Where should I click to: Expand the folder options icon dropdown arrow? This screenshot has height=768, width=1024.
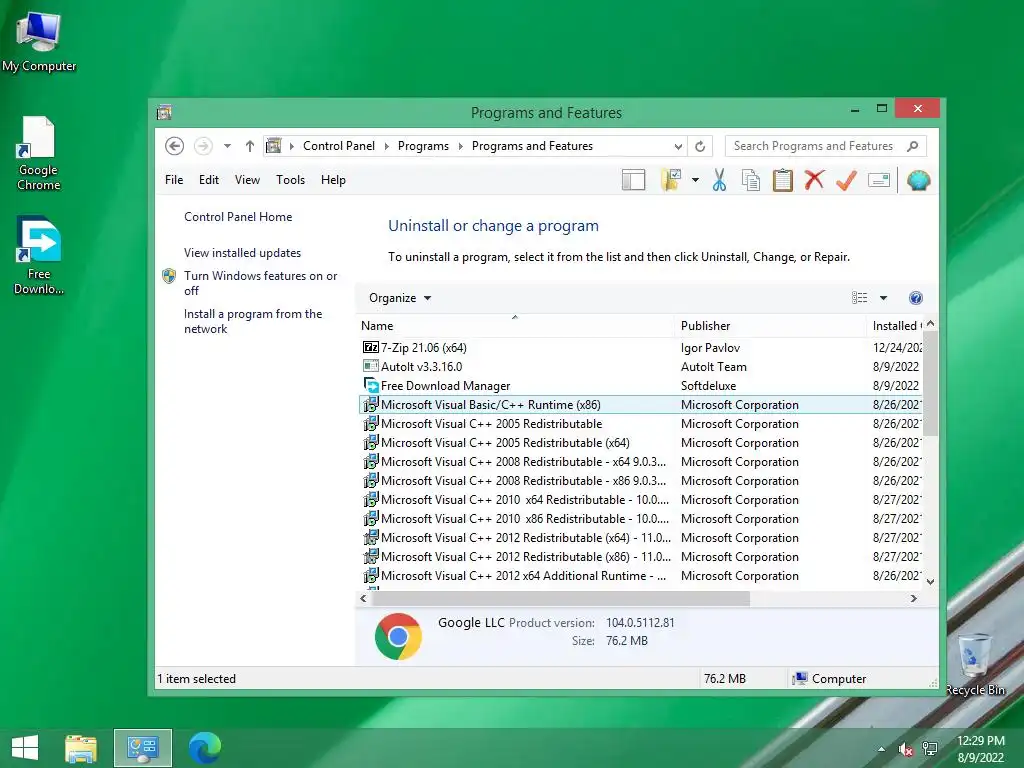pyautogui.click(x=696, y=180)
